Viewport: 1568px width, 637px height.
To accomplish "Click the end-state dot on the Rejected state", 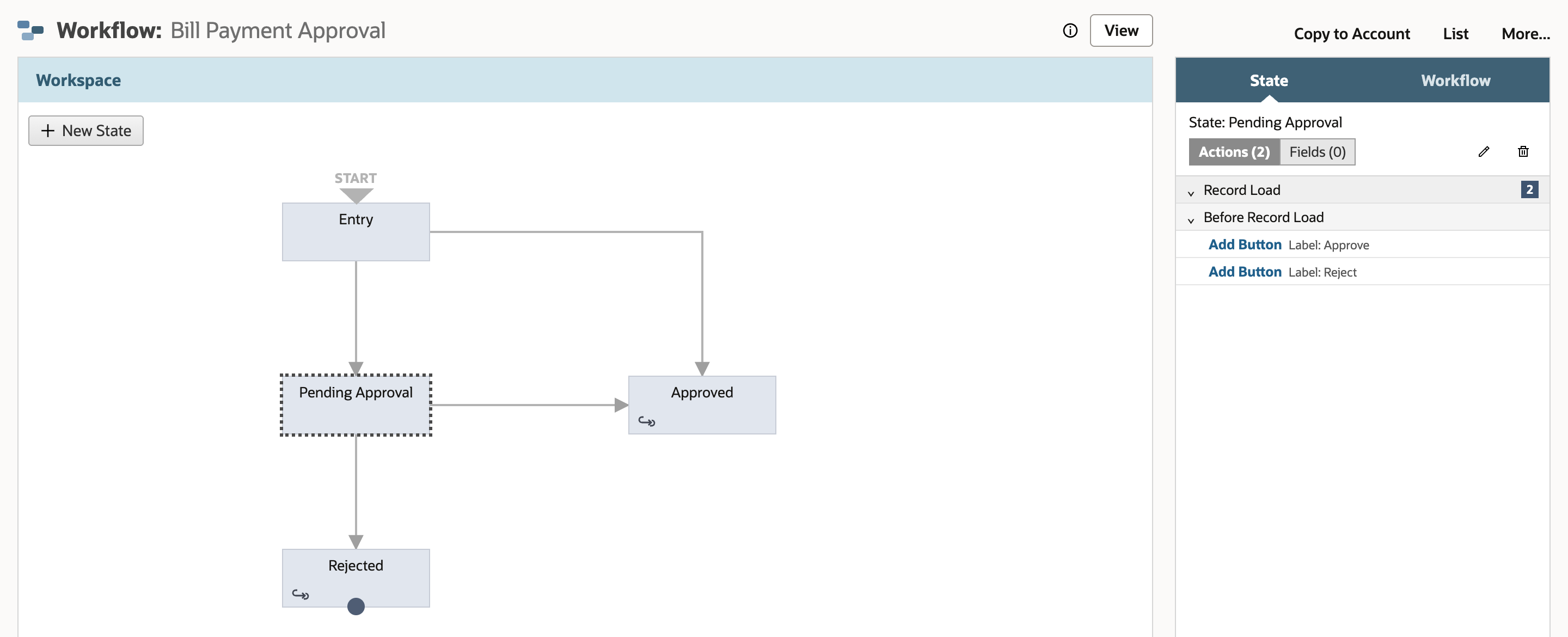I will (356, 606).
